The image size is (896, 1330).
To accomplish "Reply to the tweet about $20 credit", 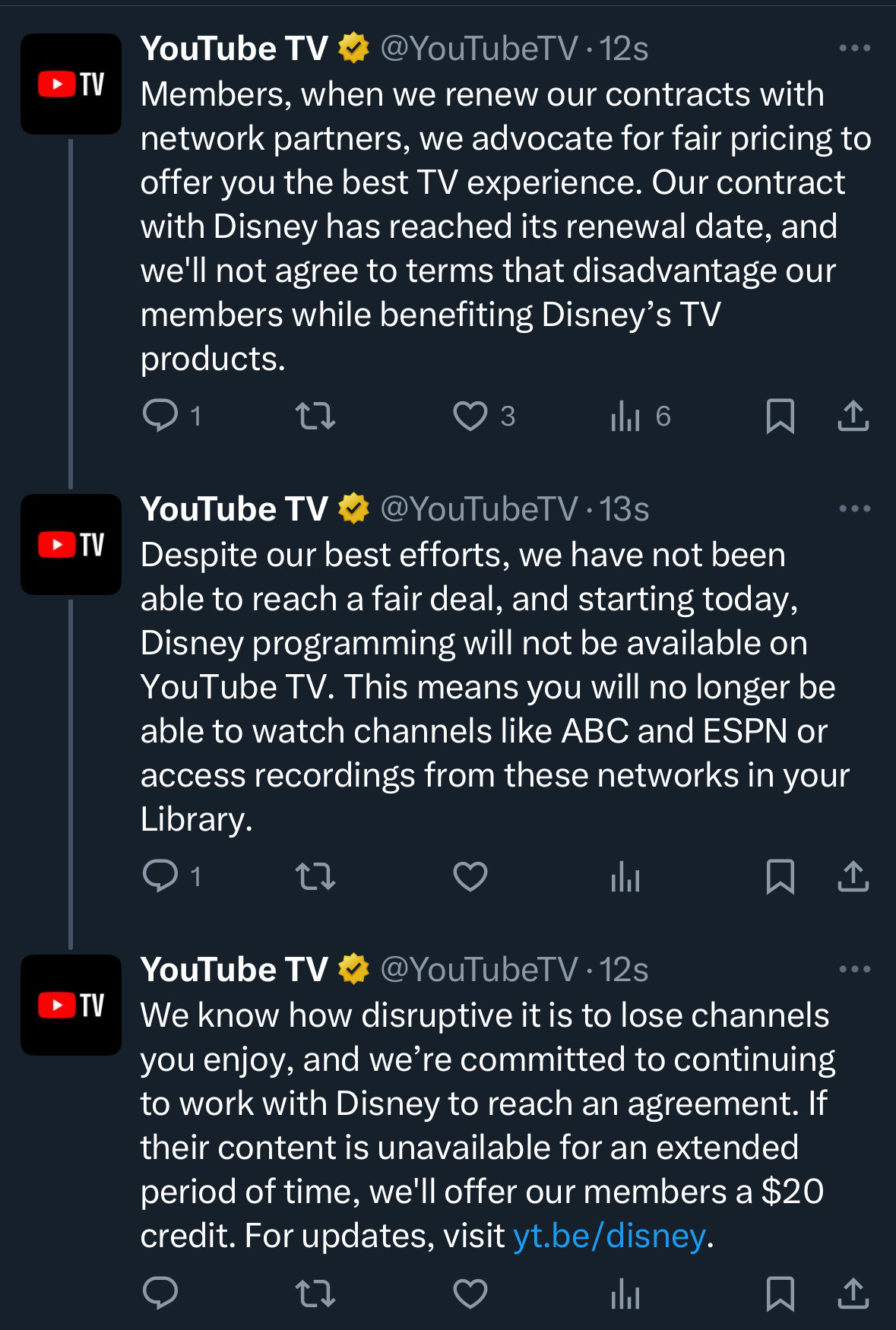I will [x=160, y=1293].
